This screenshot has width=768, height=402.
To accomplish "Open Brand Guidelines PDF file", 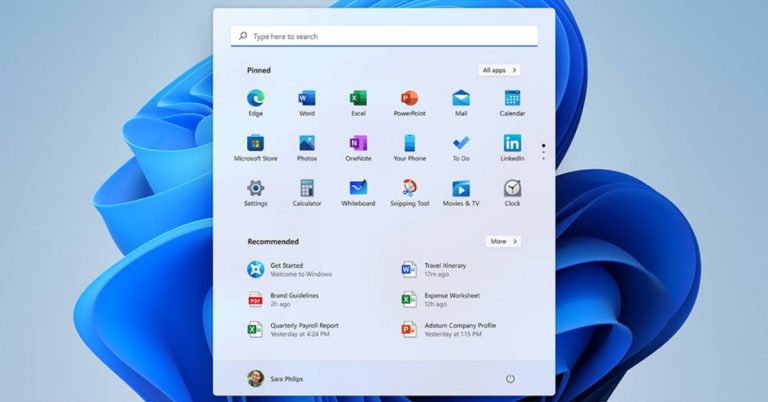I will (283, 300).
